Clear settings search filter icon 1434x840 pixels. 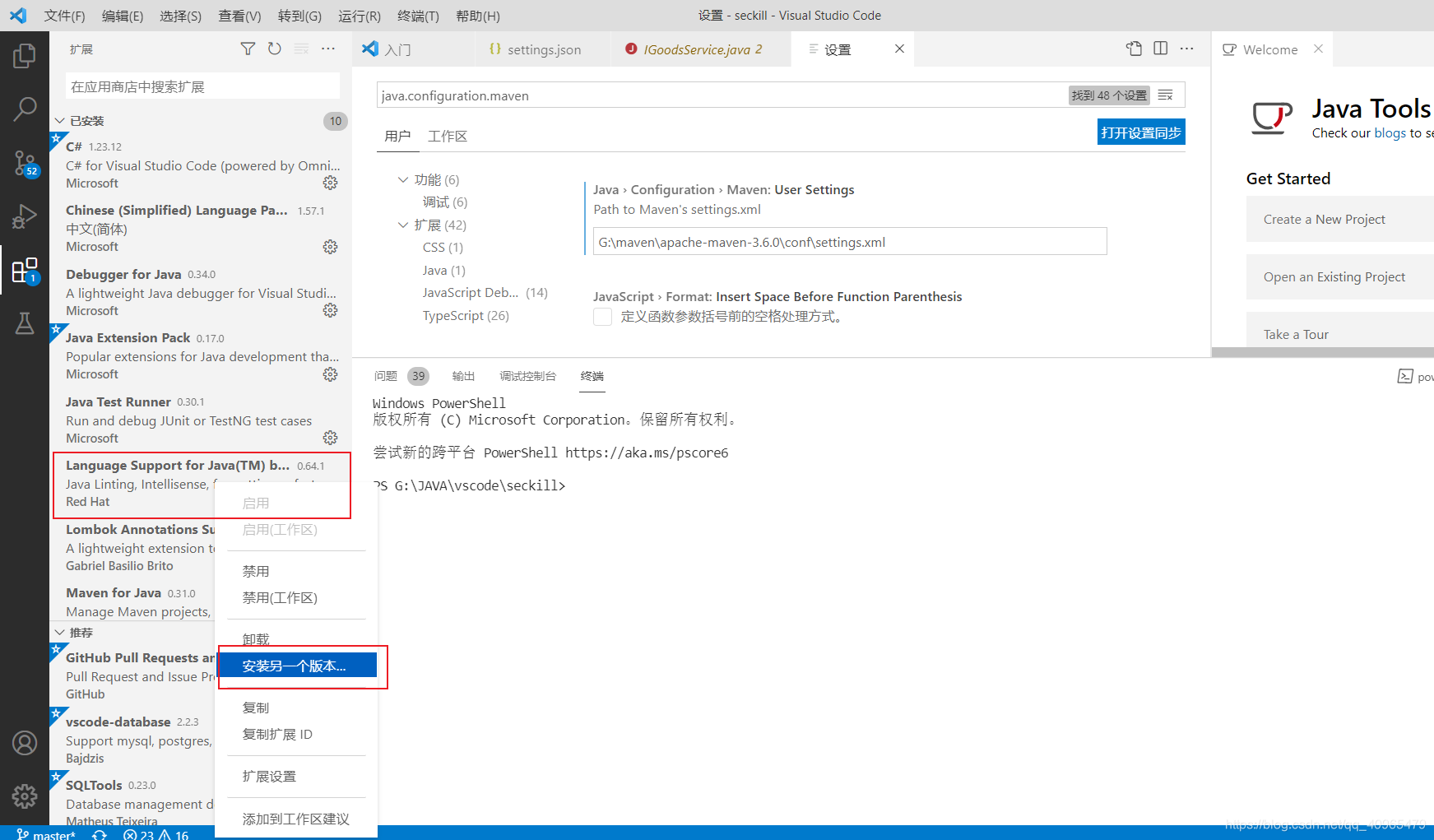(1165, 95)
